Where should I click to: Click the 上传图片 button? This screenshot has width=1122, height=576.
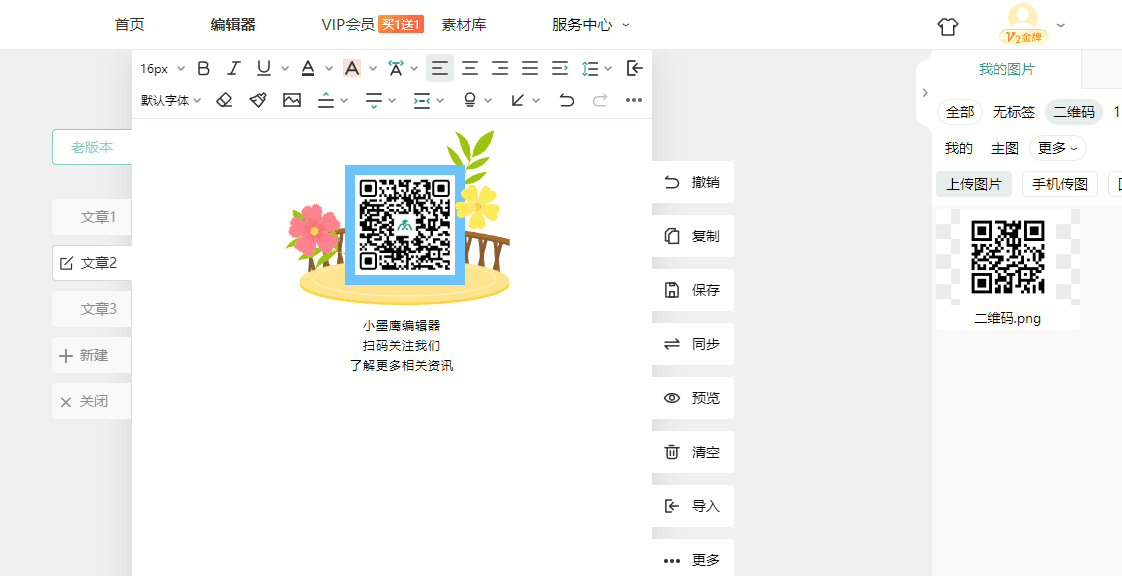pos(974,184)
